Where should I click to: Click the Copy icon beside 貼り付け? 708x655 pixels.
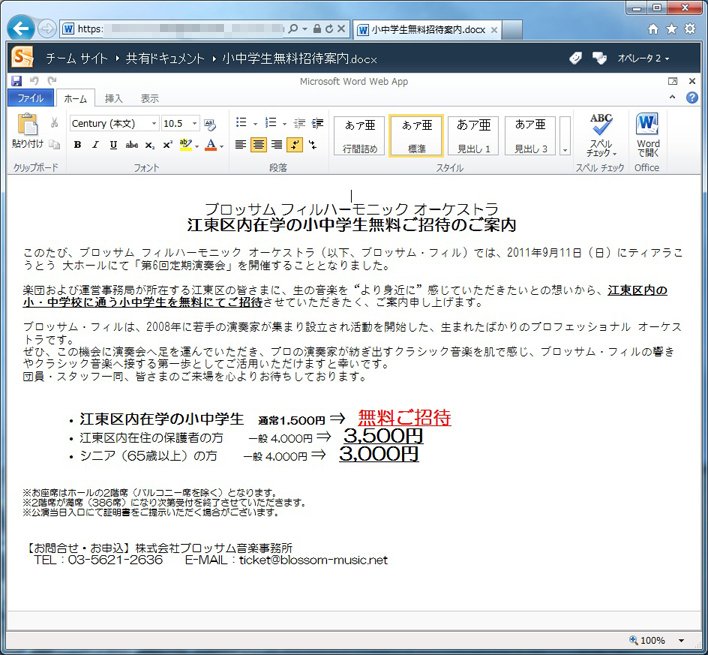point(55,144)
